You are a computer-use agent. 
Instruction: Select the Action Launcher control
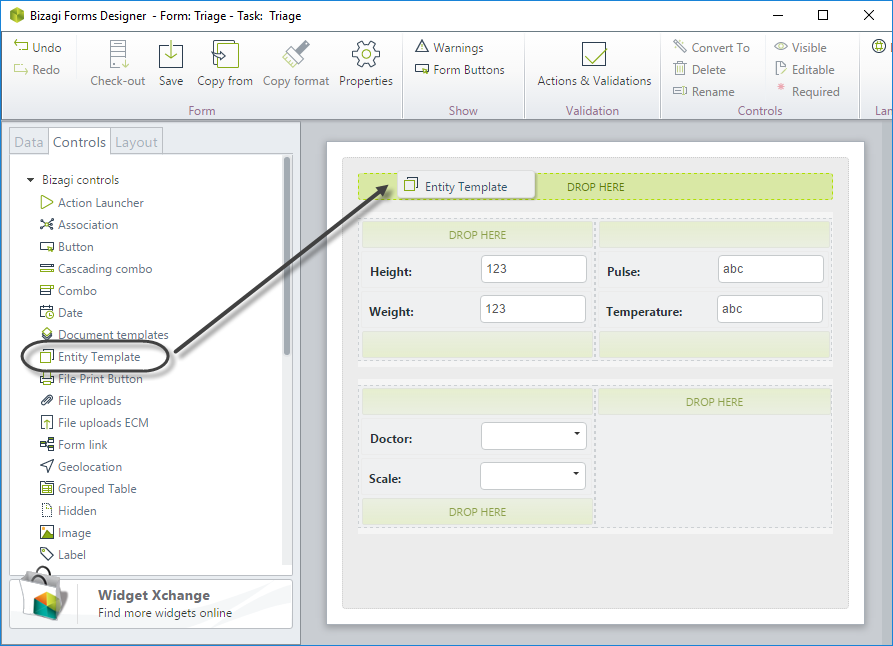pos(92,203)
